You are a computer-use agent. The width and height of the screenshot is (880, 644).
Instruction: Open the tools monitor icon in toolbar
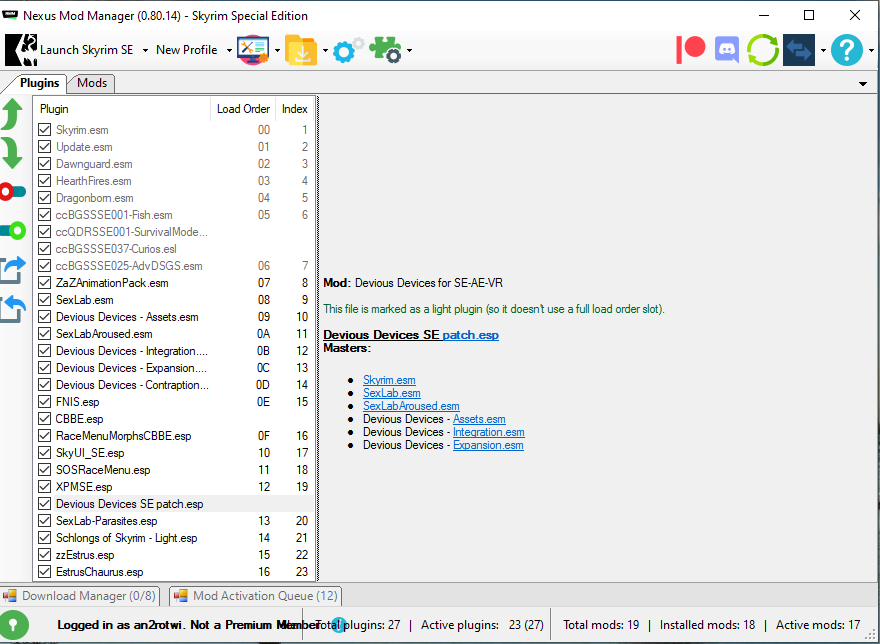point(253,50)
